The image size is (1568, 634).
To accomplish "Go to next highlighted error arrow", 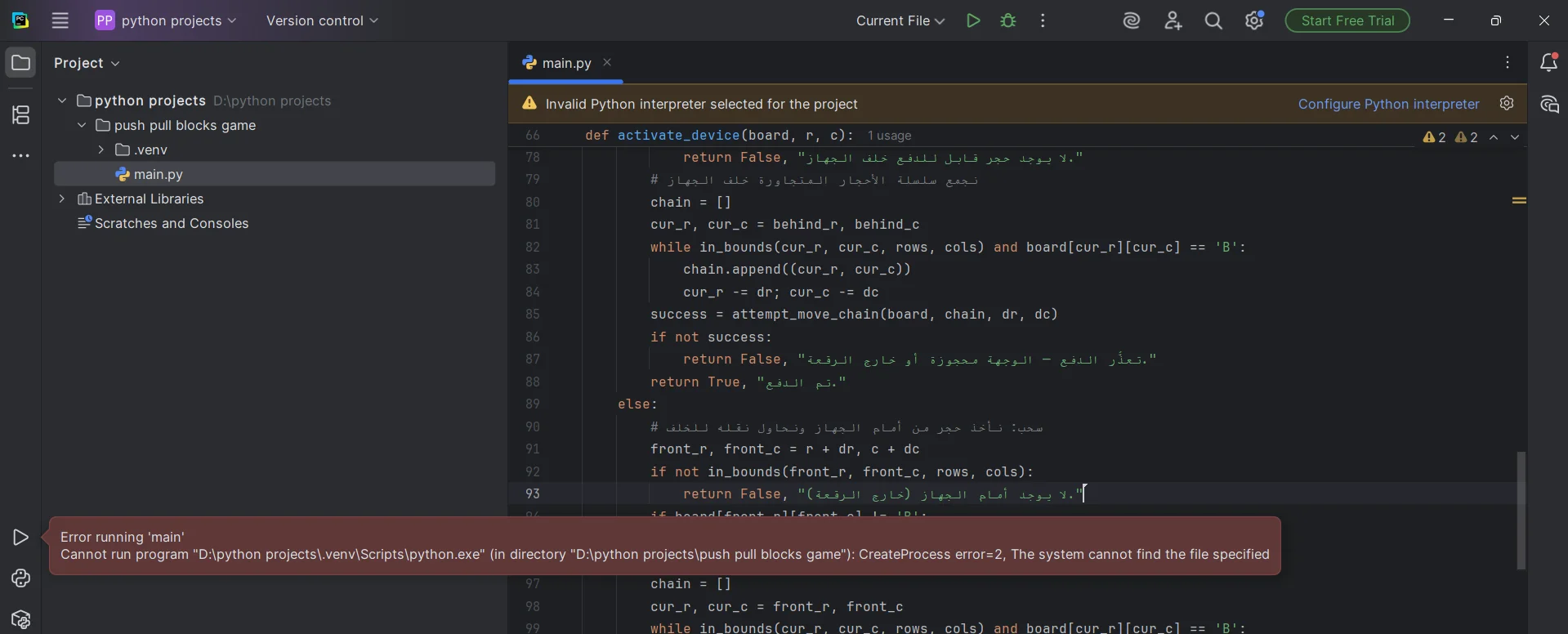I will point(1515,137).
